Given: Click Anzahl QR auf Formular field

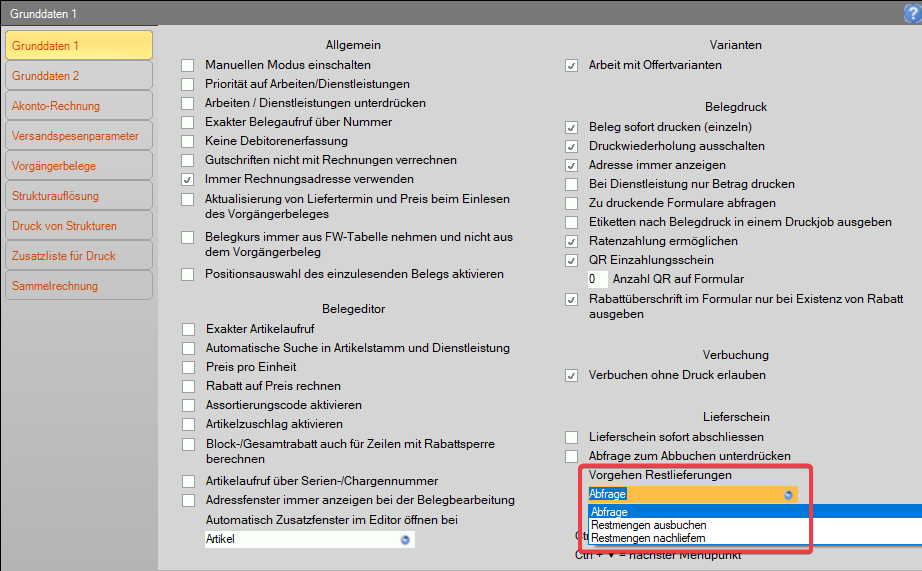Looking at the screenshot, I should click(x=597, y=279).
